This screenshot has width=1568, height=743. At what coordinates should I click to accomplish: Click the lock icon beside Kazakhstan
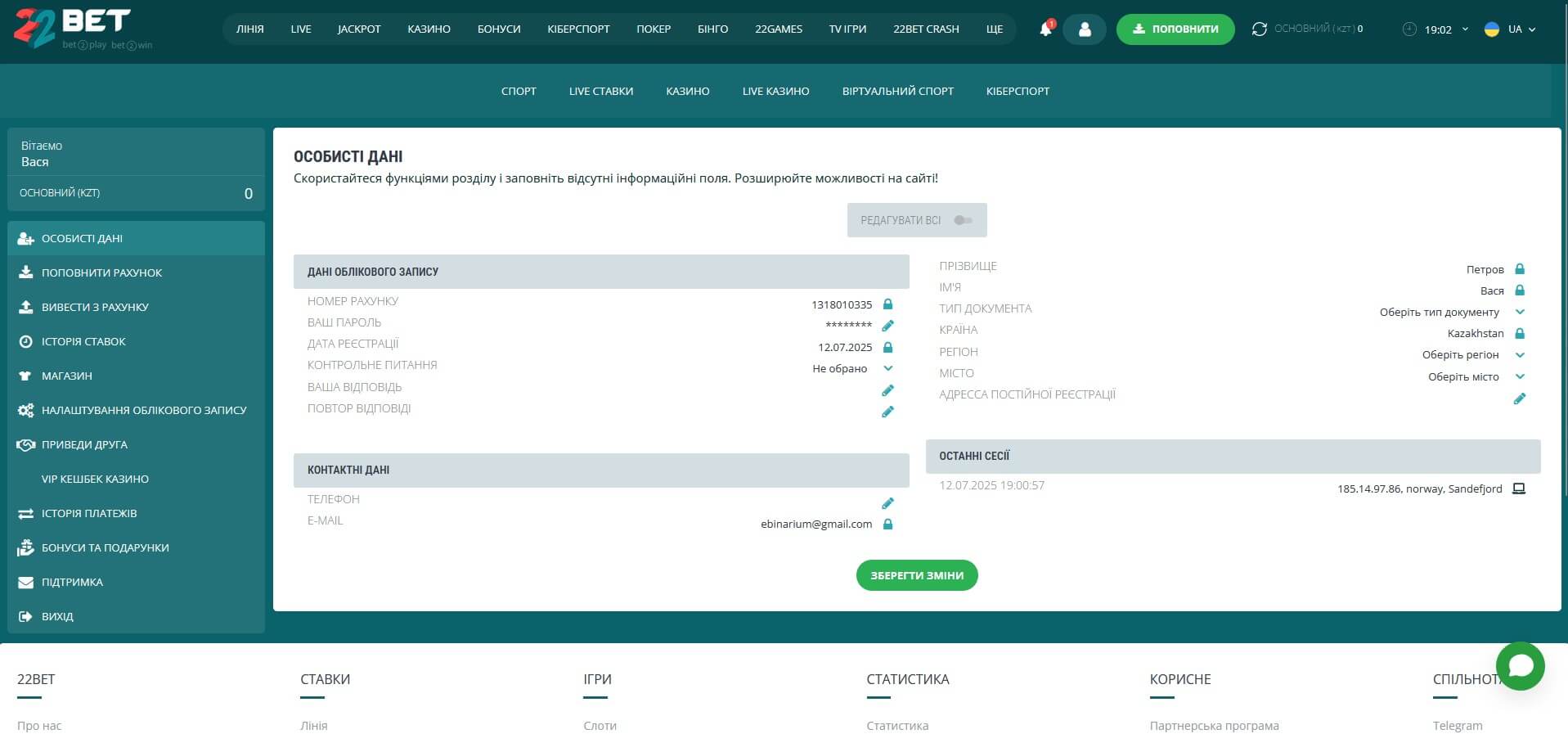pyautogui.click(x=1520, y=333)
